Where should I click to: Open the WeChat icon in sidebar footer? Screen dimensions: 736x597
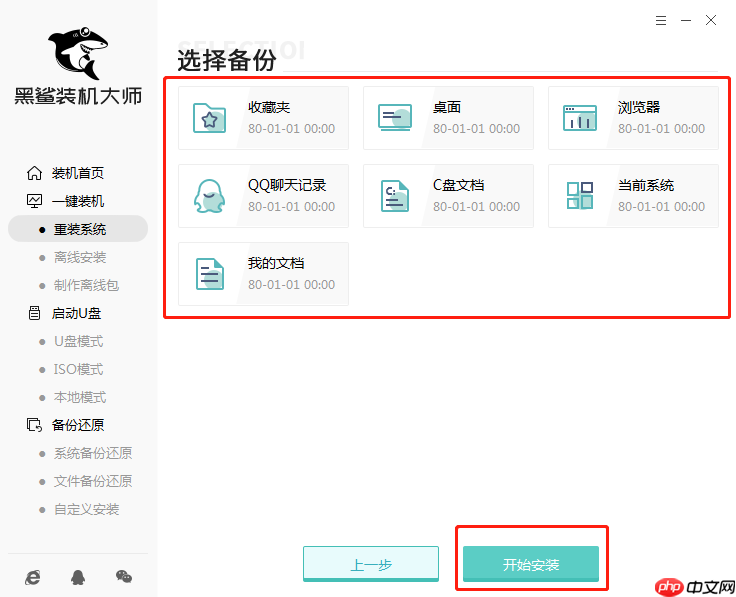[x=124, y=576]
